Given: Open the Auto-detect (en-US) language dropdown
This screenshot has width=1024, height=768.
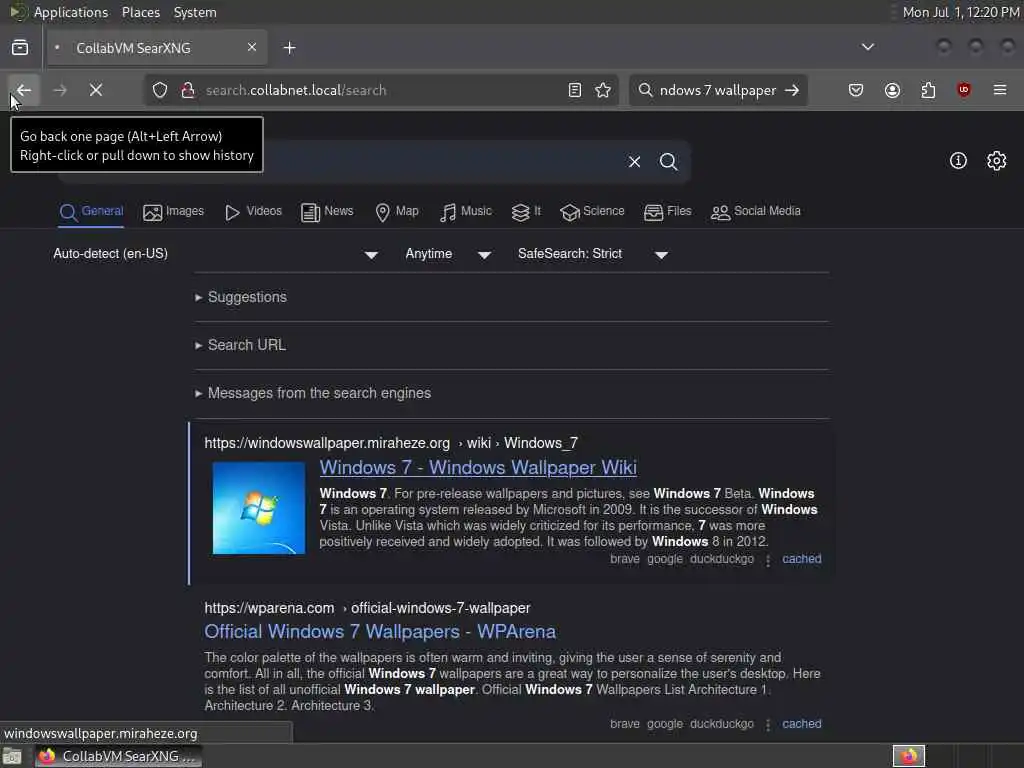Looking at the screenshot, I should click(216, 254).
